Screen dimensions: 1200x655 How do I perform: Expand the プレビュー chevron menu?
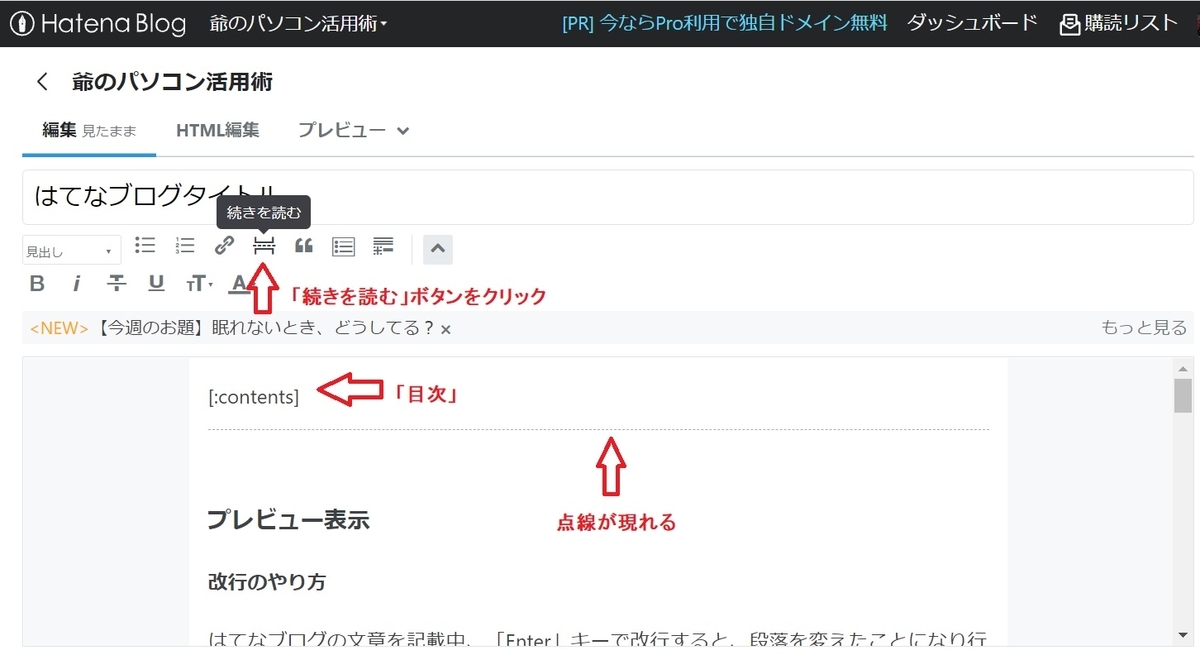click(x=402, y=130)
